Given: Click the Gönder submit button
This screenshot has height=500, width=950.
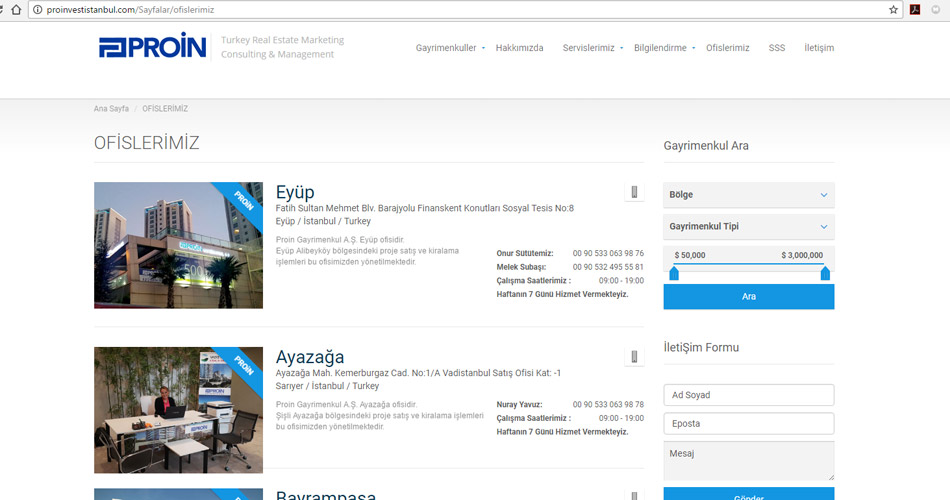Looking at the screenshot, I should [748, 494].
